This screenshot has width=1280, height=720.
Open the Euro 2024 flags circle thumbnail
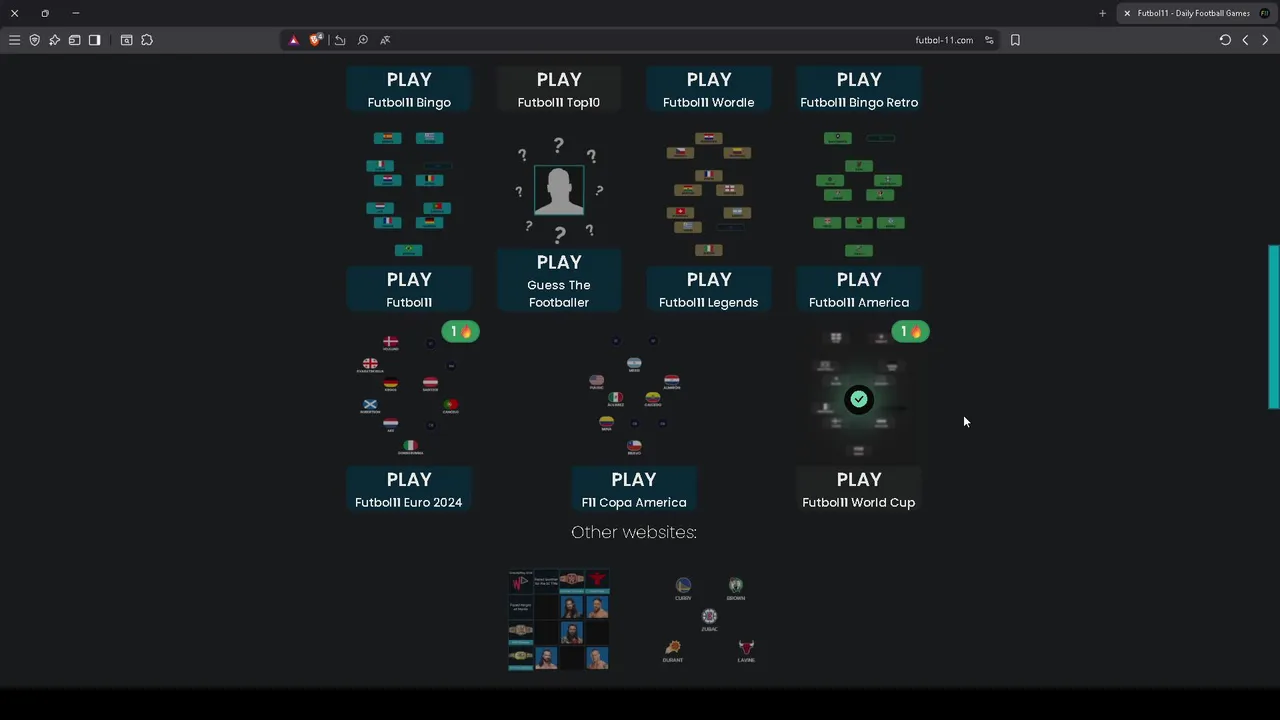tap(409, 396)
